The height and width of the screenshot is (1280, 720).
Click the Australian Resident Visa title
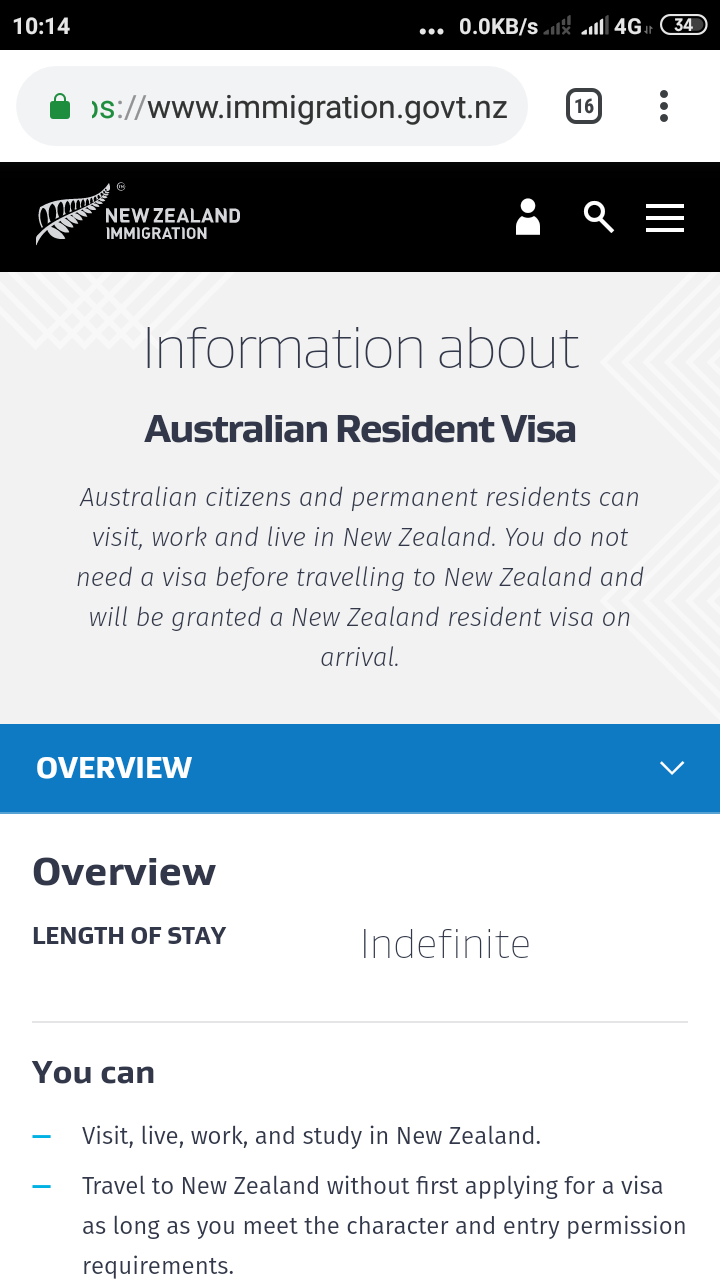click(x=360, y=429)
